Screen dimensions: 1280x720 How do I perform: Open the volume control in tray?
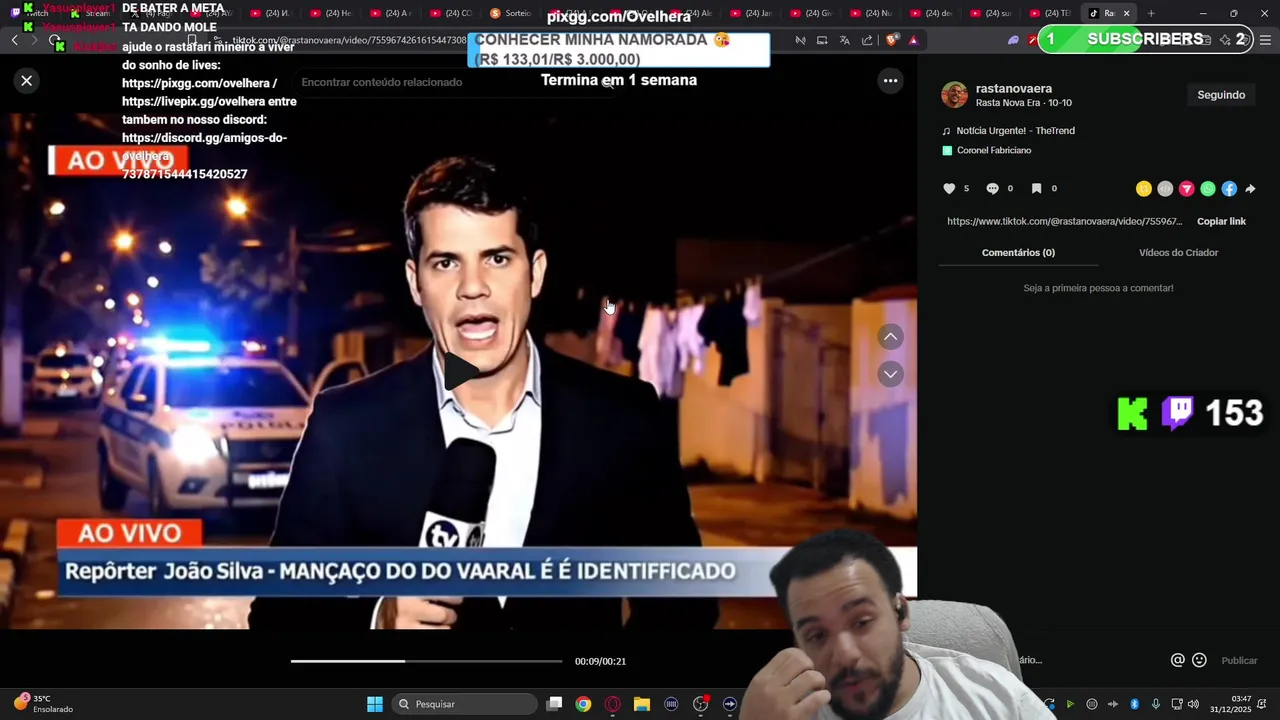1193,704
